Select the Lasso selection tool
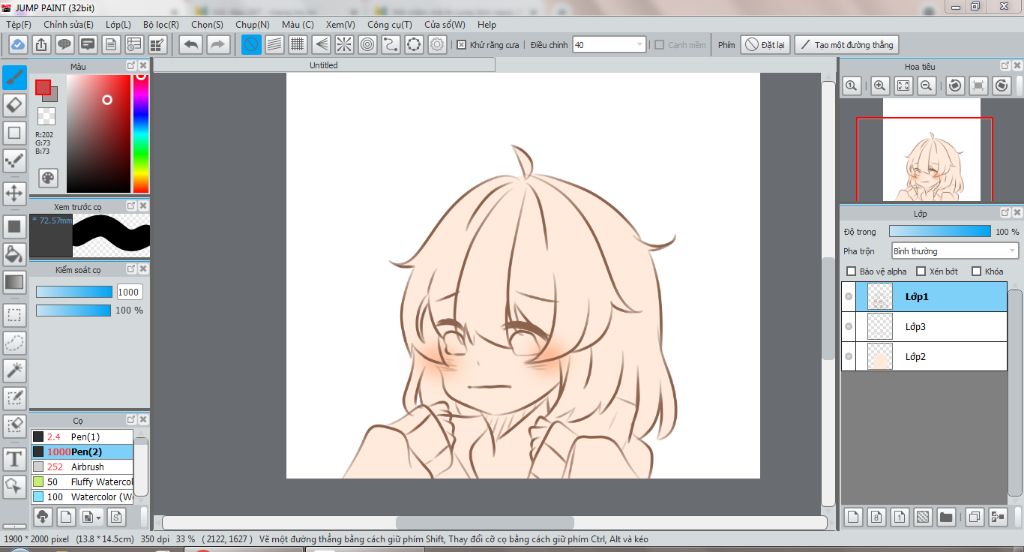Image resolution: width=1024 pixels, height=552 pixels. pyautogui.click(x=14, y=342)
